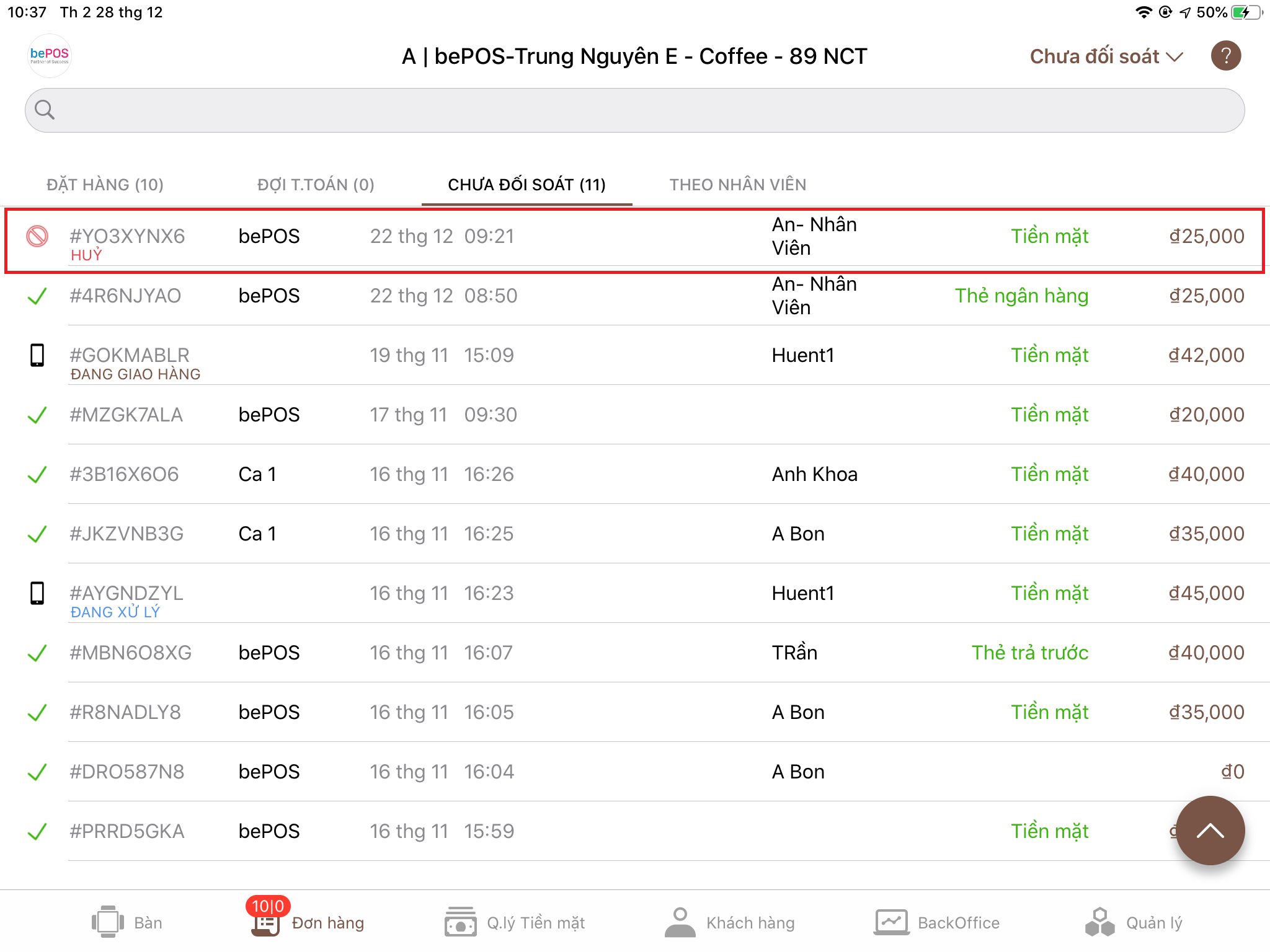The image size is (1270, 952).
Task: Open order #4R6NJYAO
Action: [634, 296]
